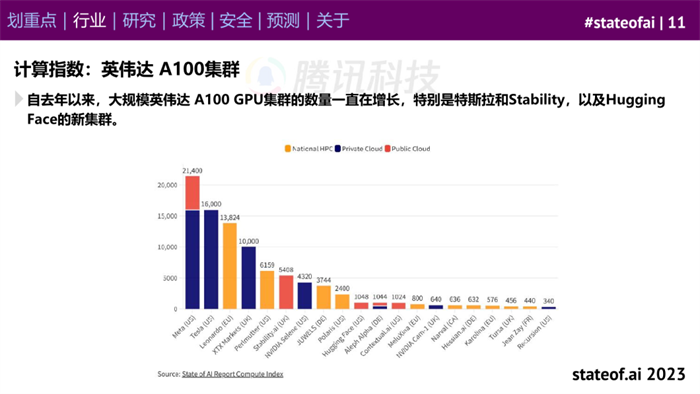
Task: Click the National HPC orange legend swatch
Action: pyautogui.click(x=288, y=149)
